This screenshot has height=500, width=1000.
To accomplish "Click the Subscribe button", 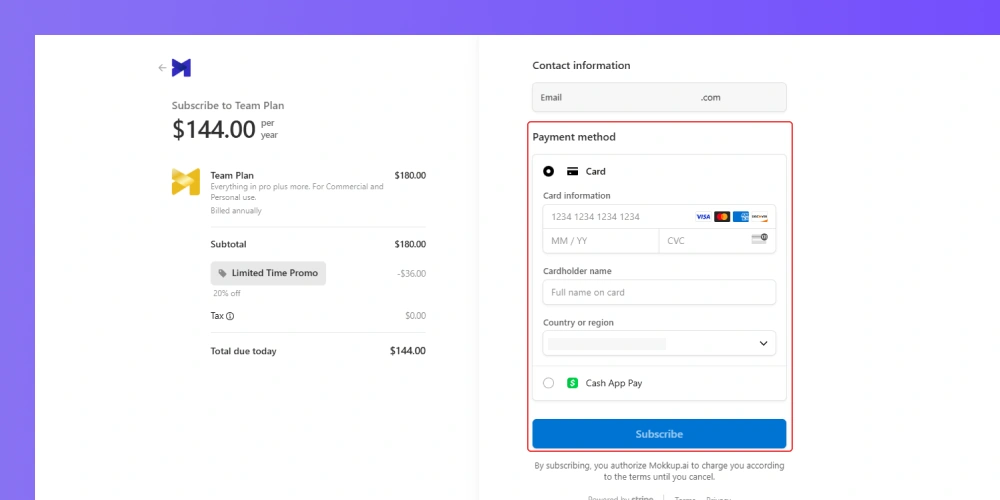I will click(x=659, y=434).
